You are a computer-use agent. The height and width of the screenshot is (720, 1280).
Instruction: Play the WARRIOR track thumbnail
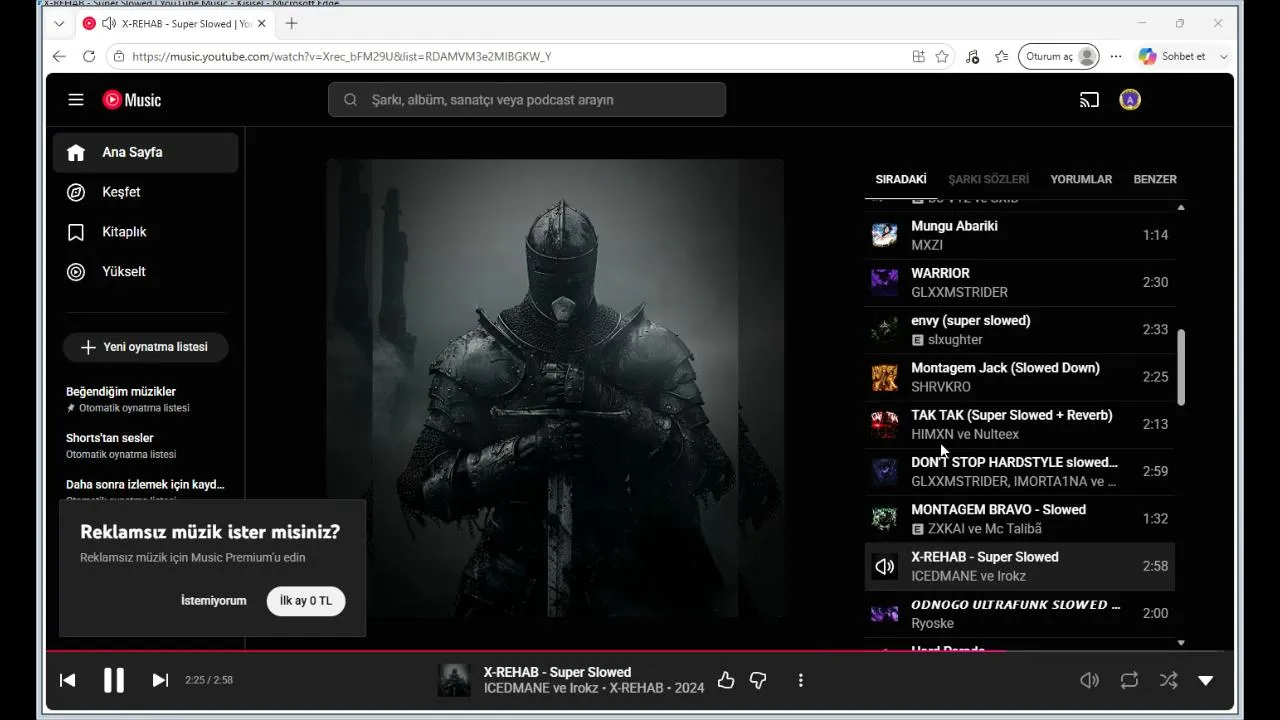click(x=884, y=282)
